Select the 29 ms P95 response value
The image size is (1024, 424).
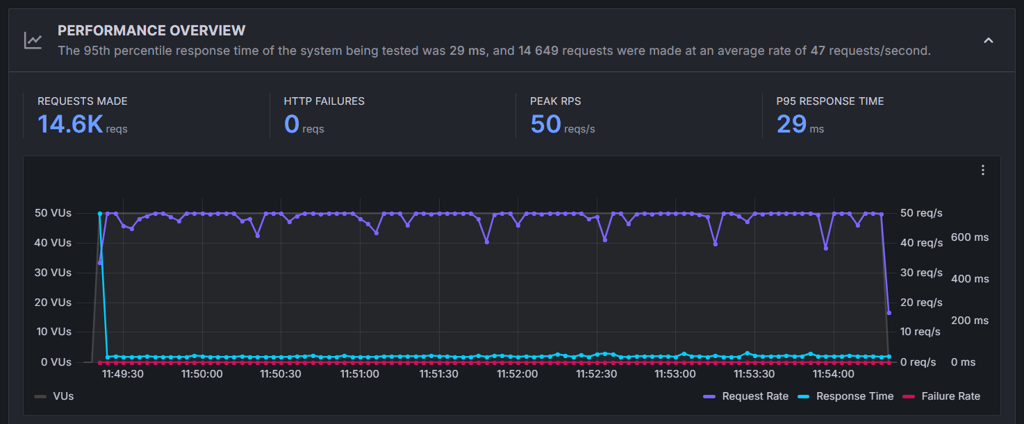(x=800, y=124)
